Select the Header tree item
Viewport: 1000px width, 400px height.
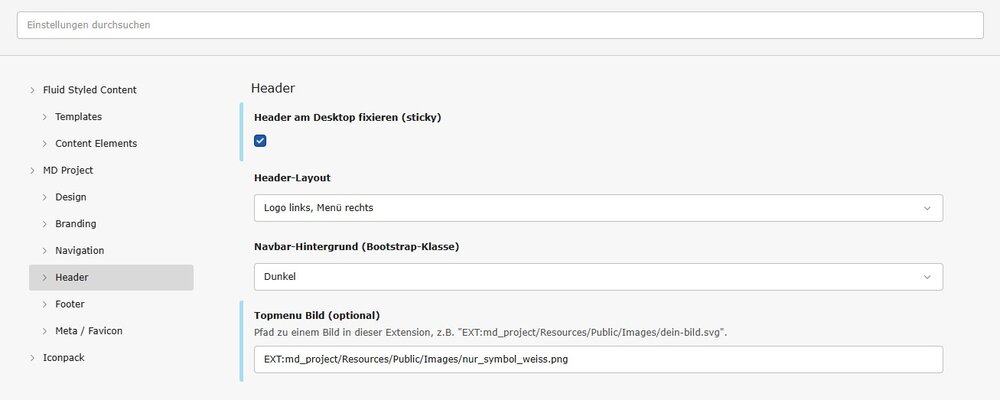72,277
